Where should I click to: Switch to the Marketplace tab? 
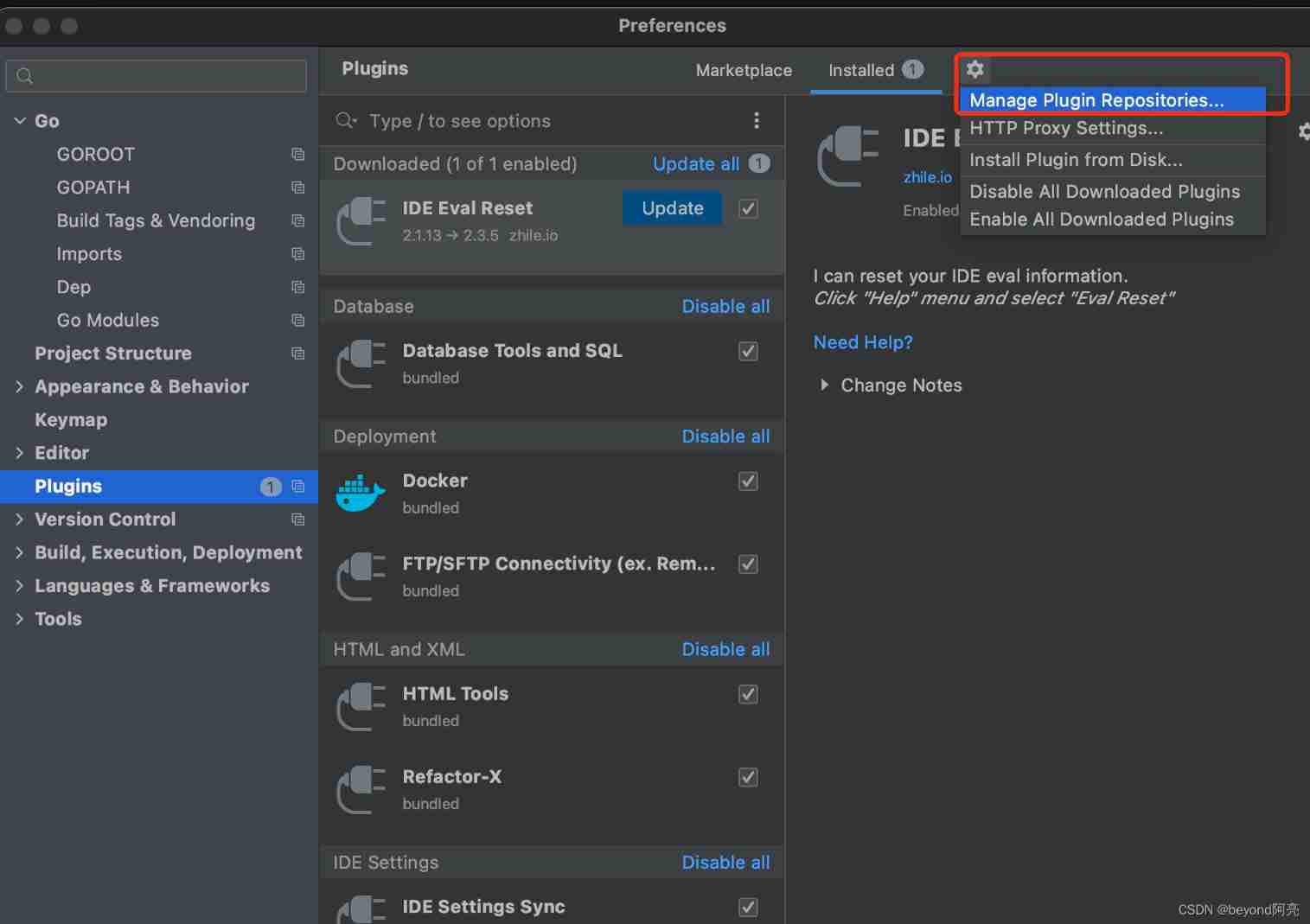[744, 70]
